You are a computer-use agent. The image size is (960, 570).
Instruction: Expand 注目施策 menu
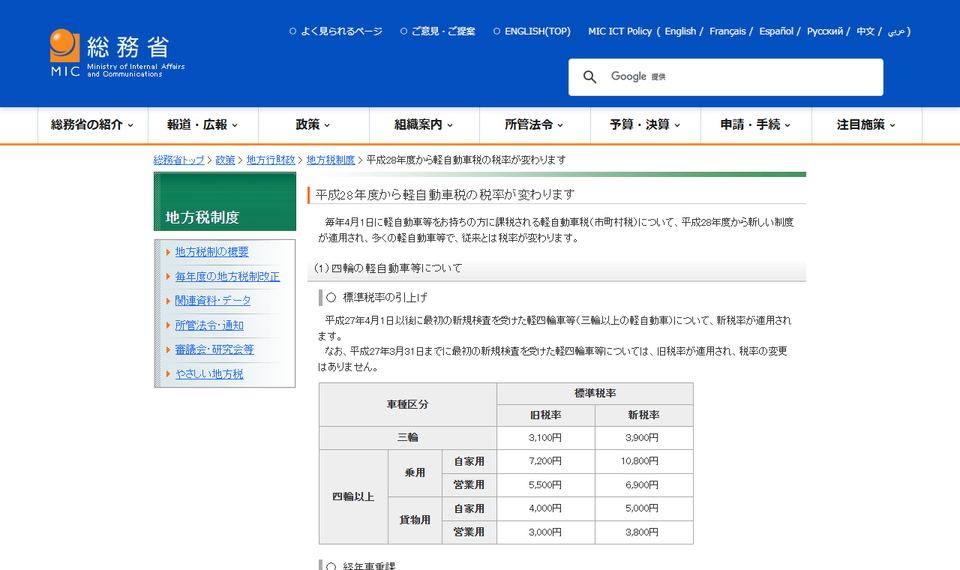867,125
